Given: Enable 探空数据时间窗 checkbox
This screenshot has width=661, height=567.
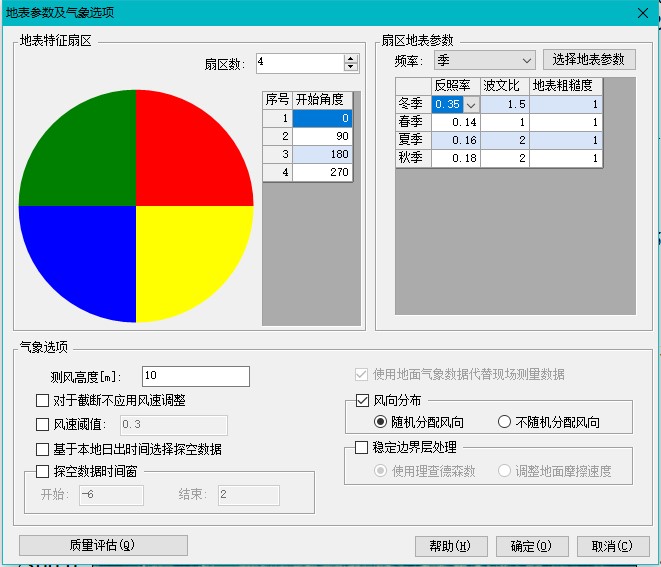Looking at the screenshot, I should [x=42, y=471].
